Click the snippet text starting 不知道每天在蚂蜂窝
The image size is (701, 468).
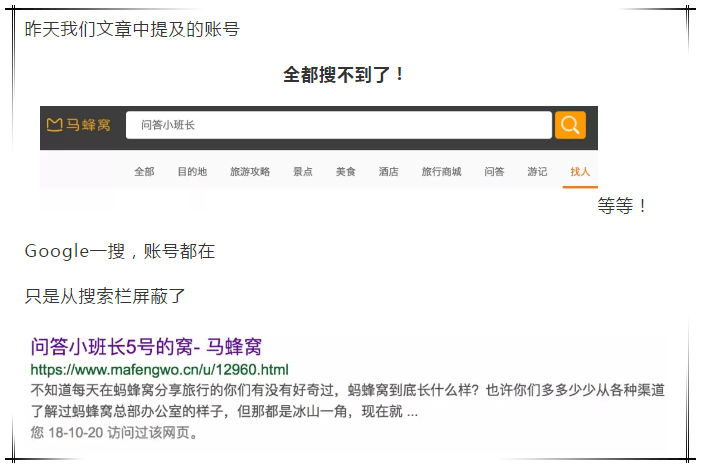(x=347, y=401)
